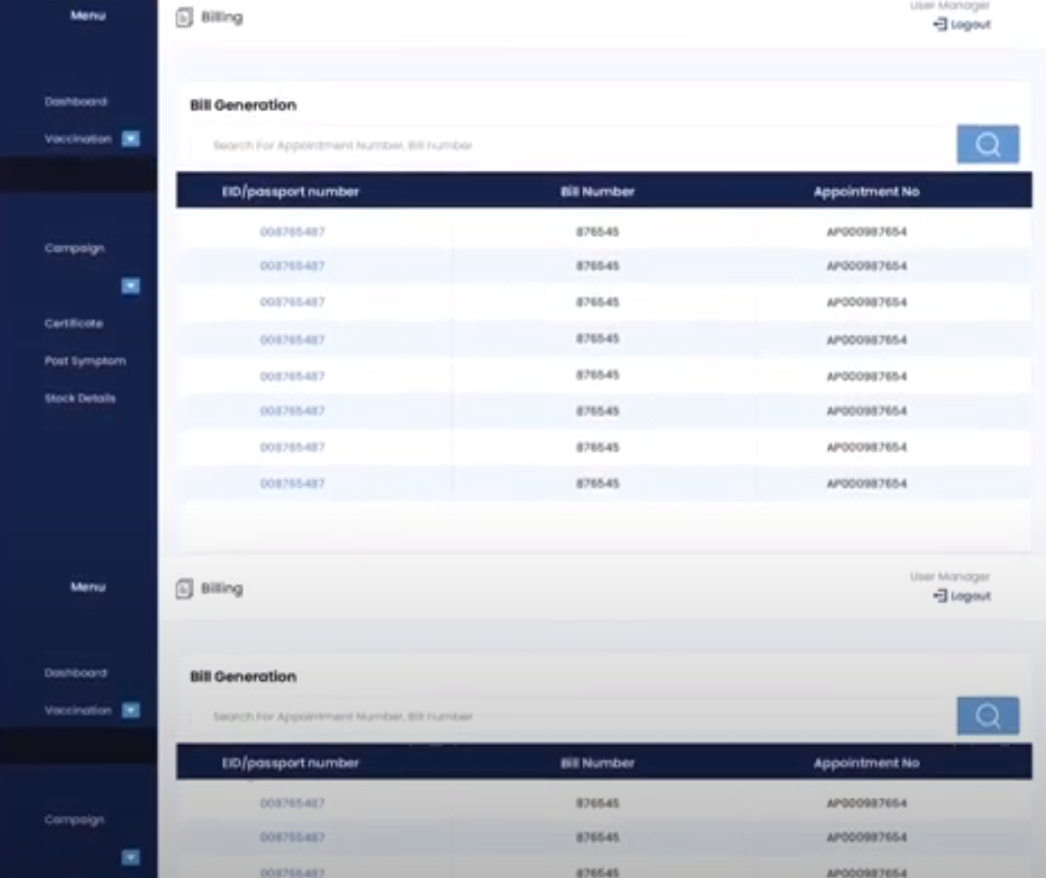Open last EID link 008765487 in the upper table

pos(292,483)
